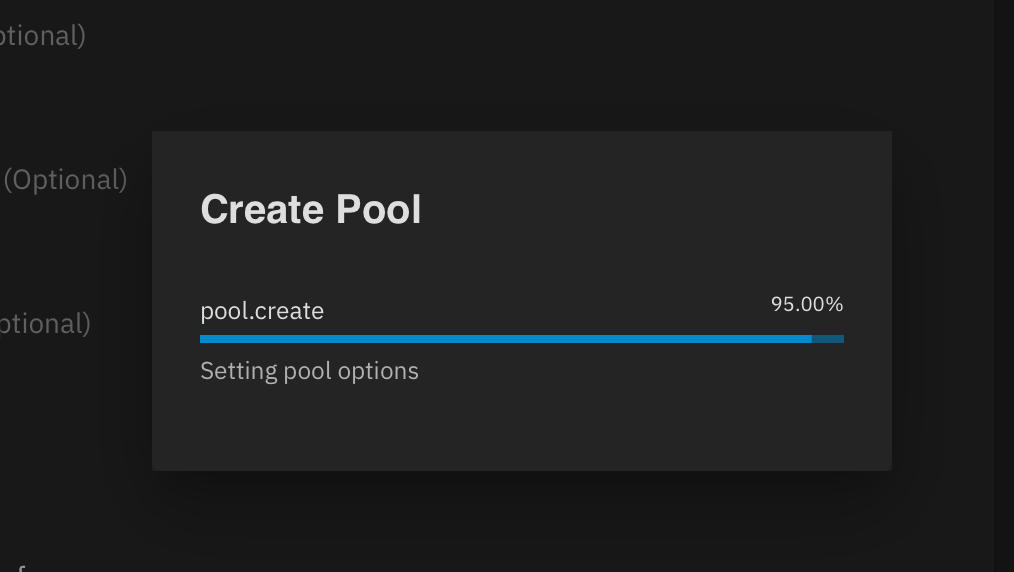Click the lowest cut-off "ptional)" background label

point(45,324)
